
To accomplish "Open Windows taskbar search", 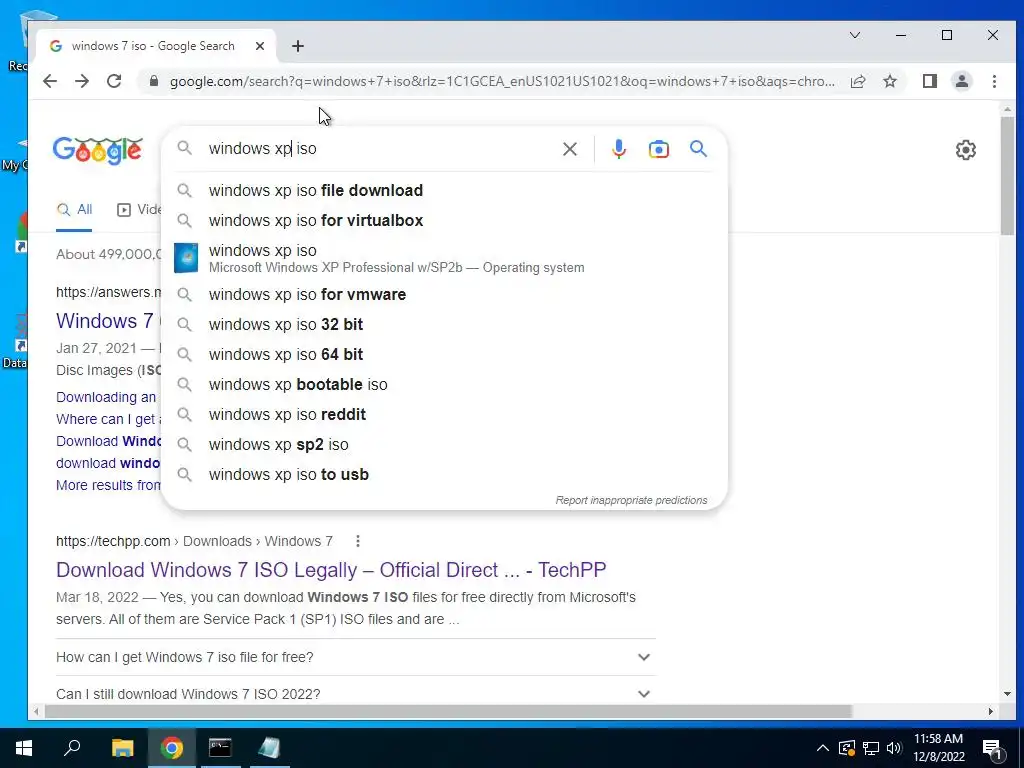I will click(72, 748).
